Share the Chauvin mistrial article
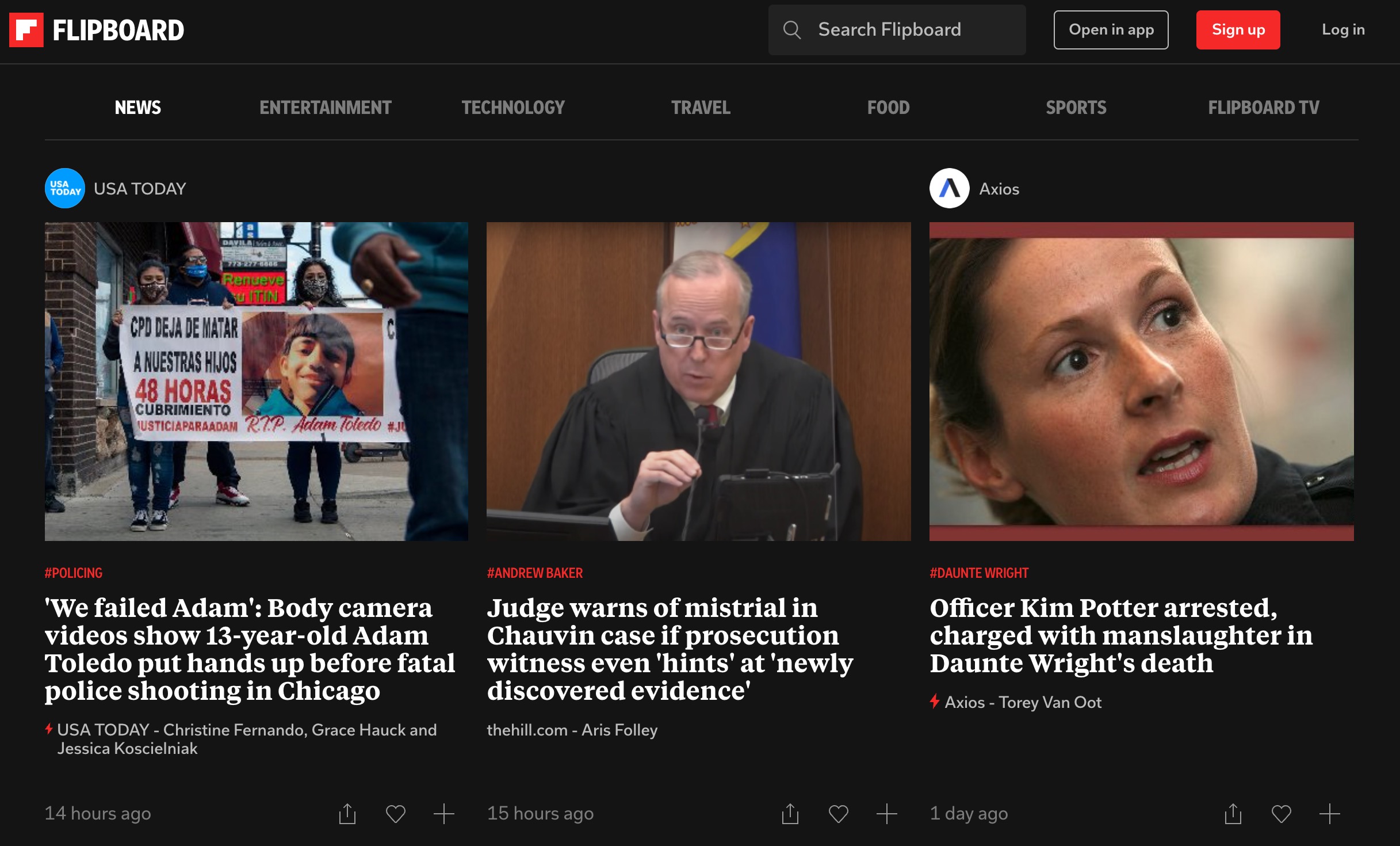This screenshot has height=846, width=1400. tap(790, 814)
